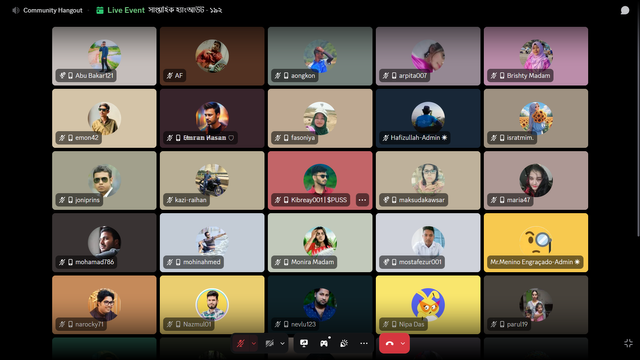Click parul19's mobile device icon
The width and height of the screenshot is (640, 360).
click(x=502, y=324)
